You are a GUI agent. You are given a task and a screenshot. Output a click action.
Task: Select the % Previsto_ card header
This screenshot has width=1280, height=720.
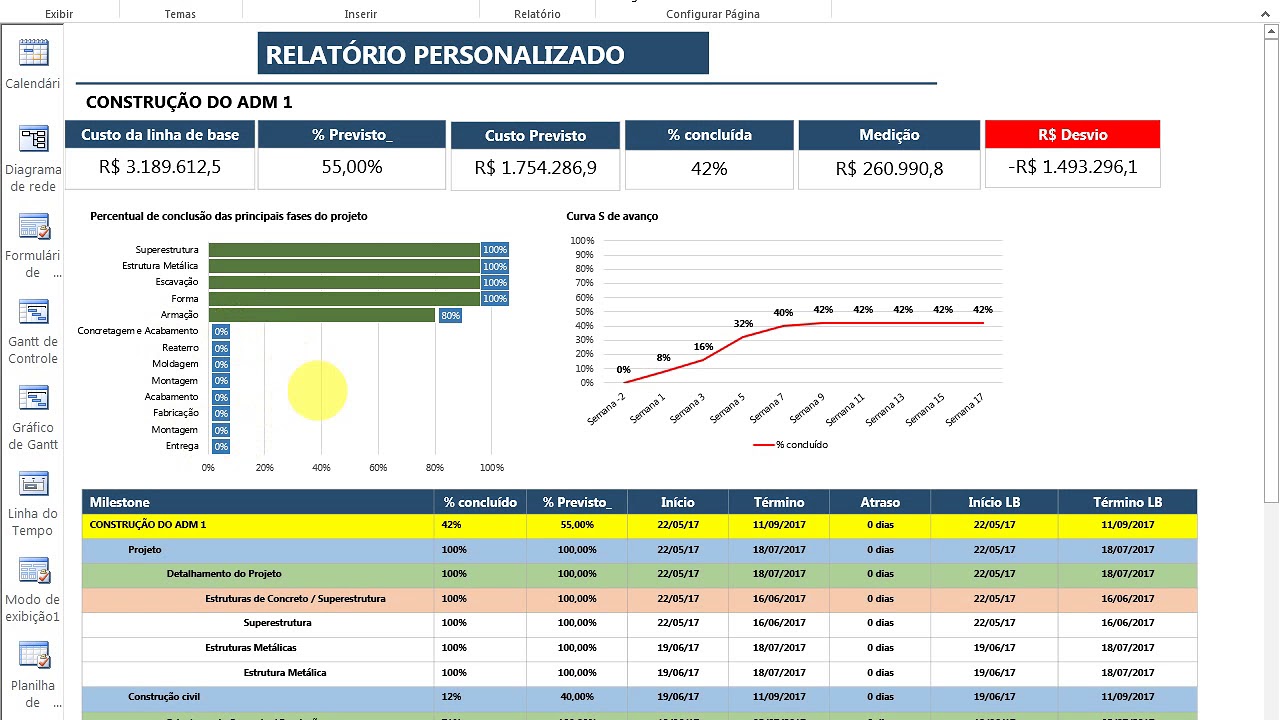click(x=352, y=134)
